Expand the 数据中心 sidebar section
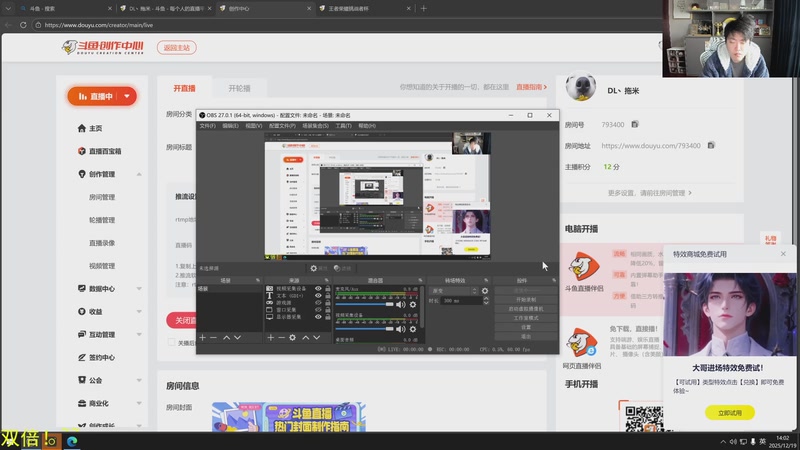 [139, 289]
